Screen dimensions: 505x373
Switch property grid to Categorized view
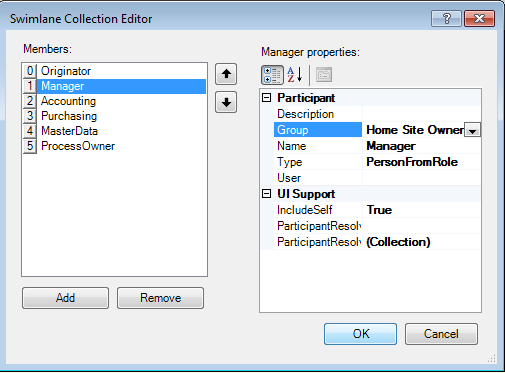(272, 75)
